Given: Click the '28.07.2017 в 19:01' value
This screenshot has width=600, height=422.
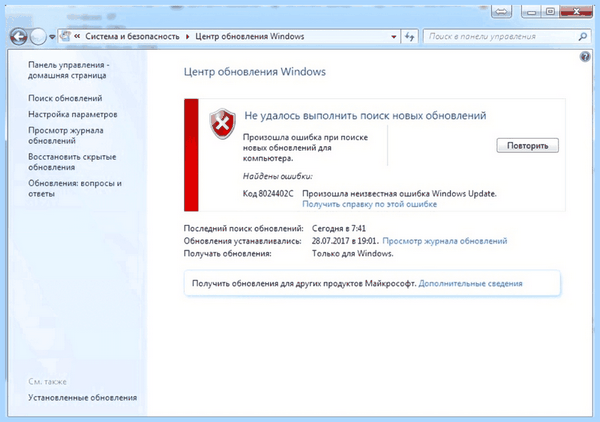Looking at the screenshot, I should [x=345, y=241].
